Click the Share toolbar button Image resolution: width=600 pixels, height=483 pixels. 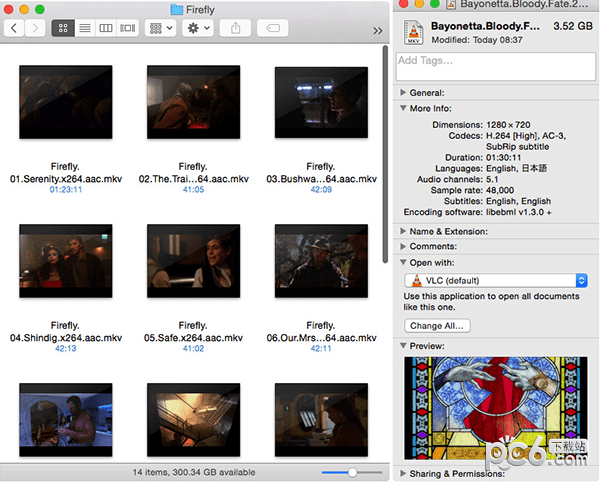tap(235, 28)
